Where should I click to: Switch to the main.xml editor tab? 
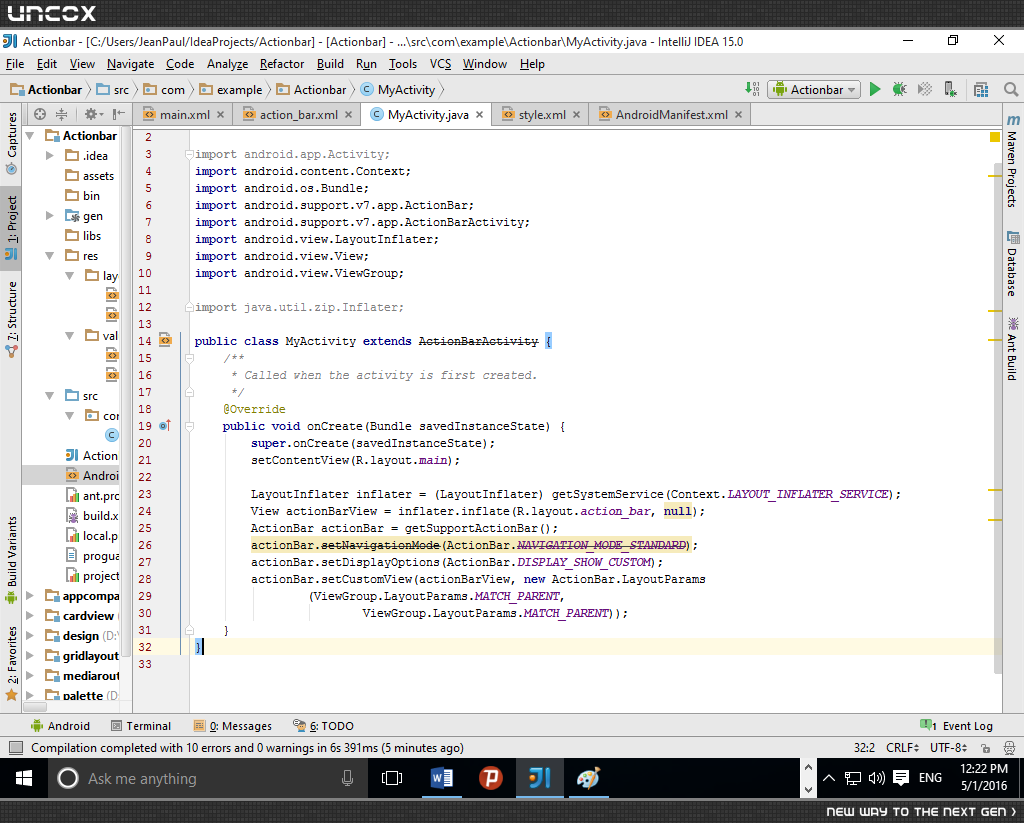click(x=185, y=114)
